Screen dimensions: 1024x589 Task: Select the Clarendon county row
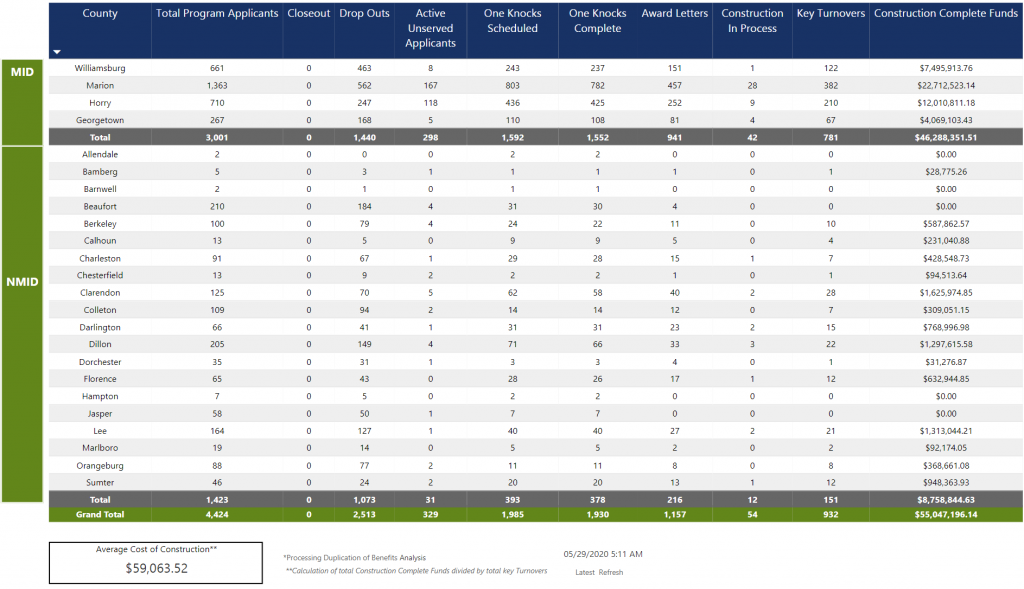tap(536, 293)
